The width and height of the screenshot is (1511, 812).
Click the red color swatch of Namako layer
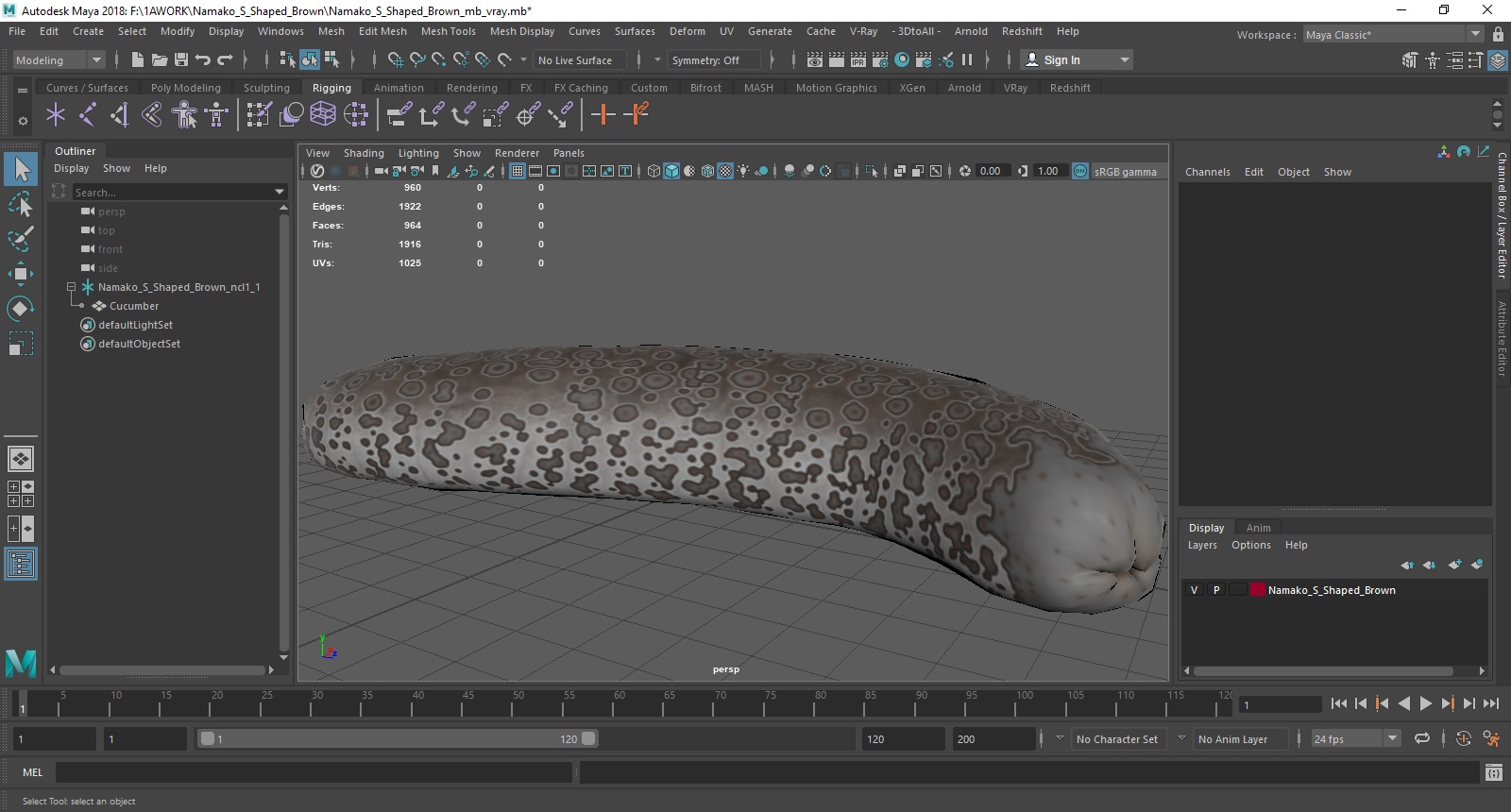tap(1258, 590)
